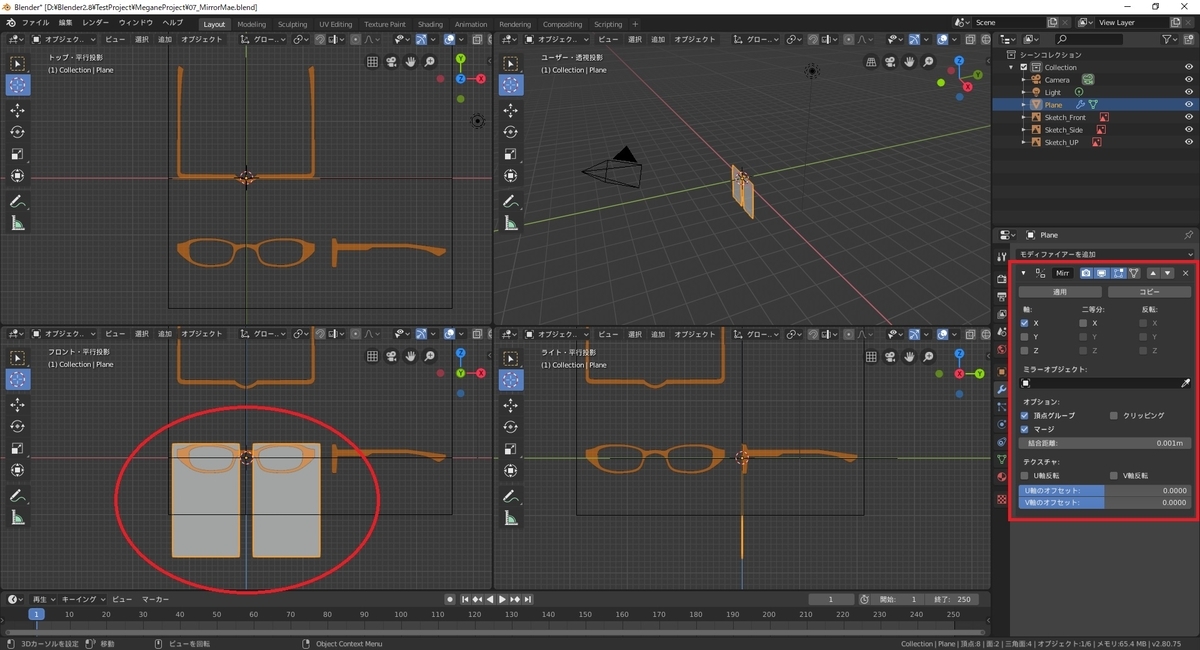Click zoom magnifier icon in top-view viewport
Viewport: 1200px width, 650px height.
pos(429,61)
